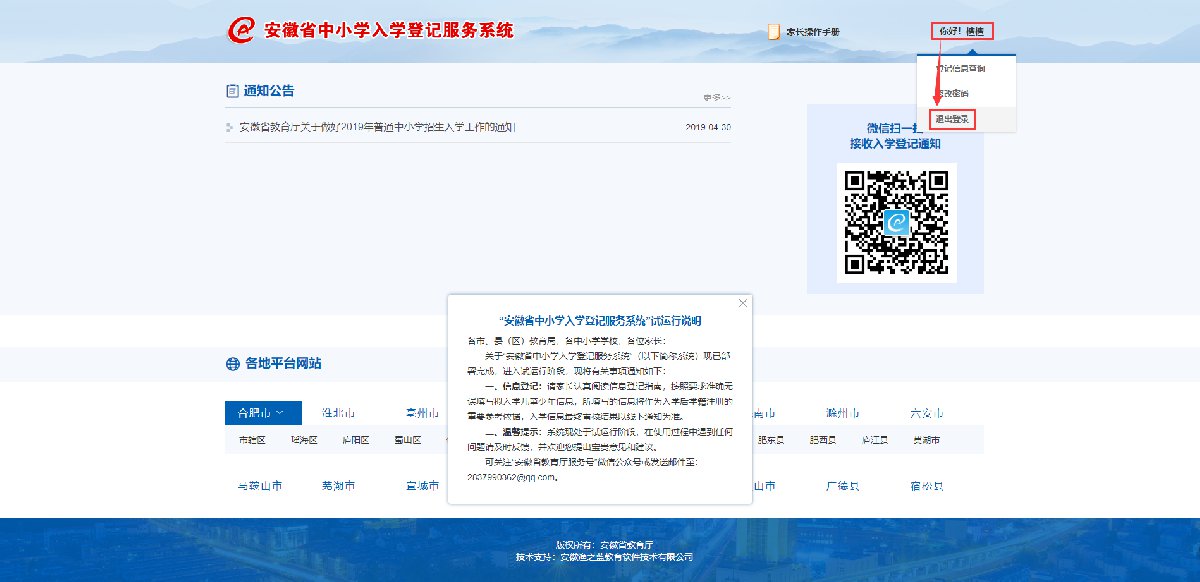Expand the 合肥市 city tab
Screen dimensions: 1200x582
click(x=261, y=412)
